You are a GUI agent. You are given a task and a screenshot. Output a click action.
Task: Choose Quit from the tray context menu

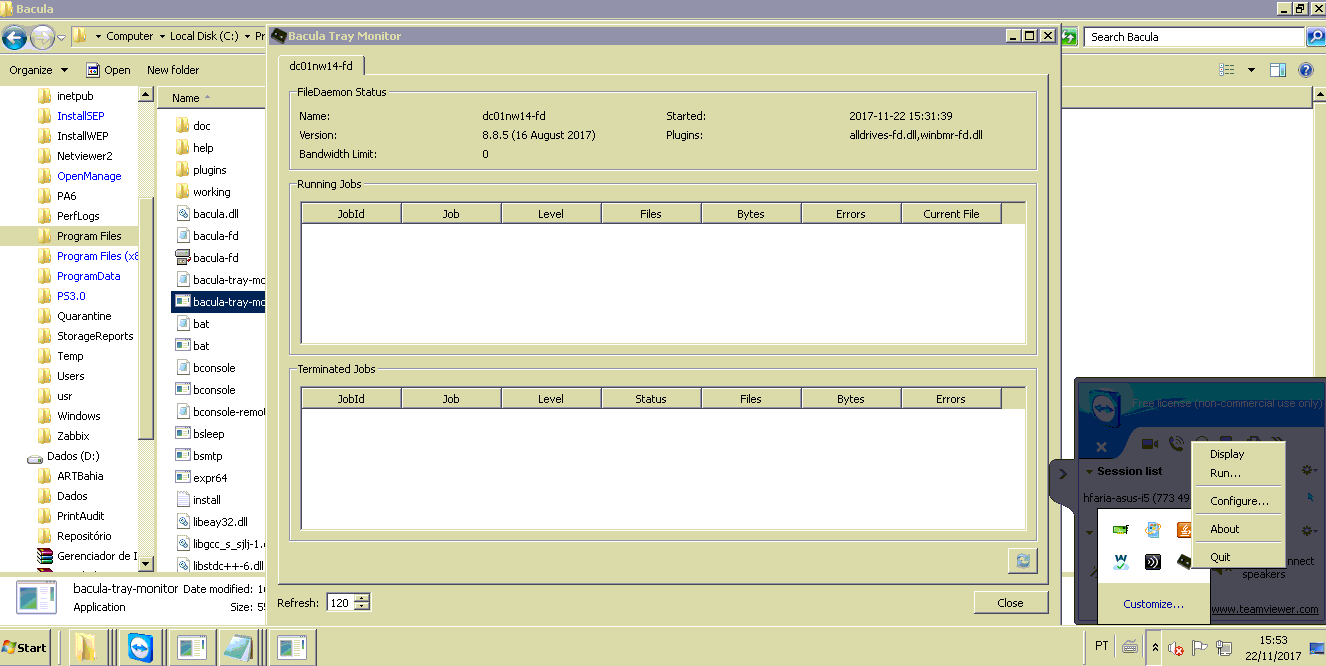point(1220,557)
